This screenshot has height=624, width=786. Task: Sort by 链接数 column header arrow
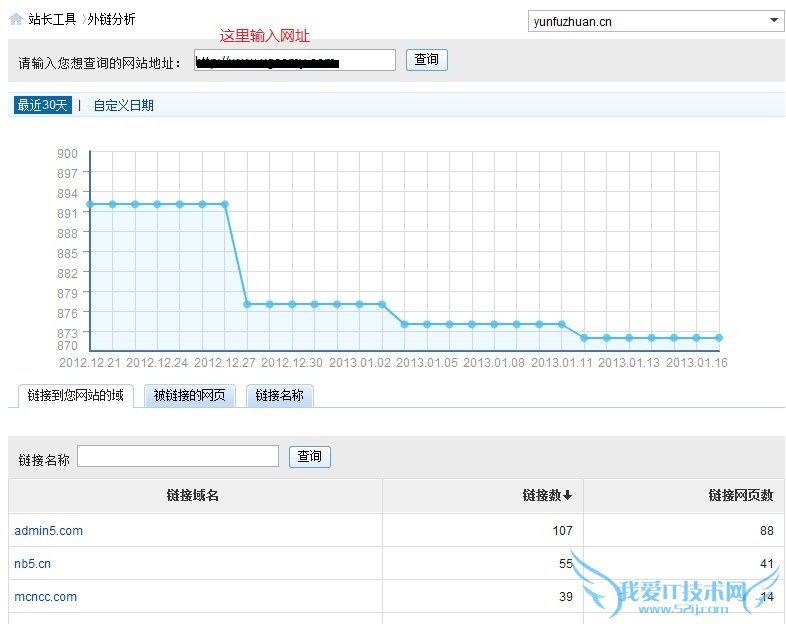567,495
